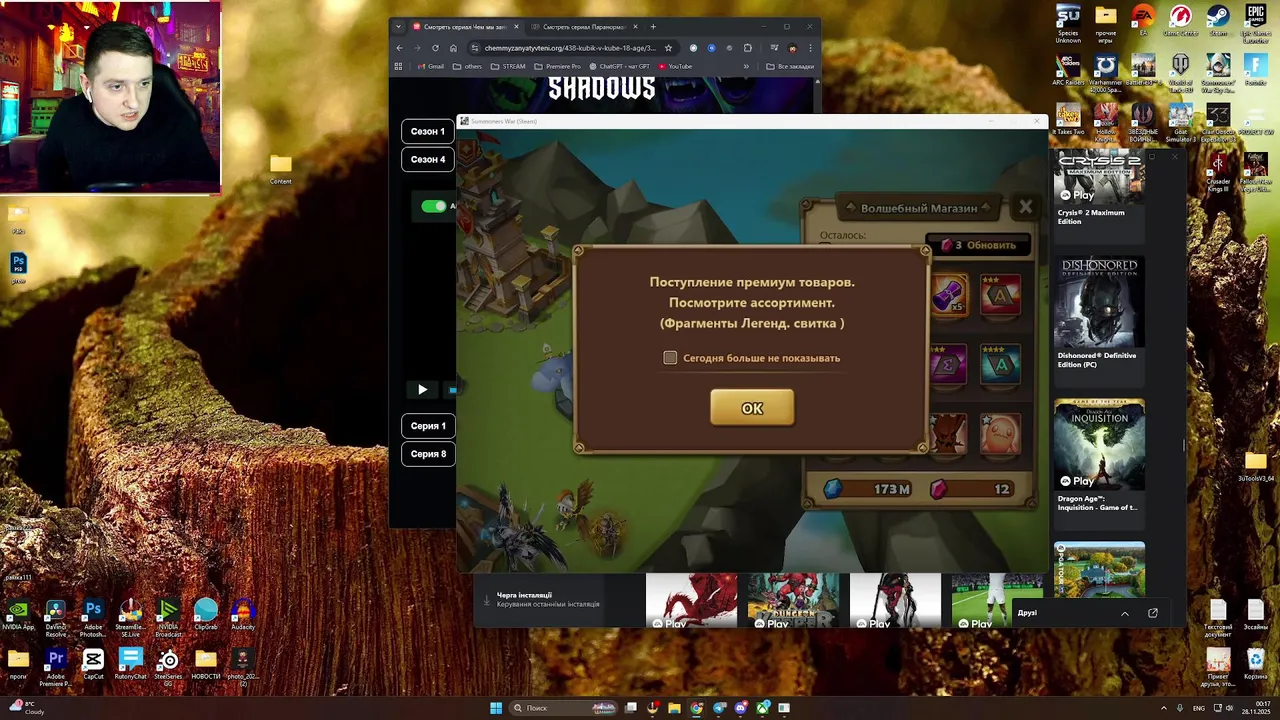Click the Обновить refresh button in shop

(978, 245)
